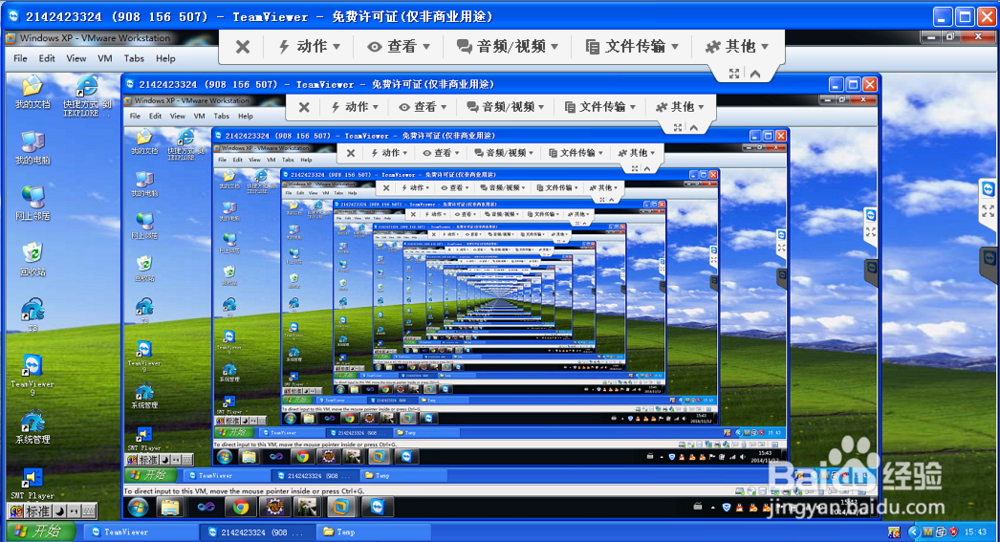
Task: Toggle half/full width moon on outermost IME bar
Action: (59, 511)
